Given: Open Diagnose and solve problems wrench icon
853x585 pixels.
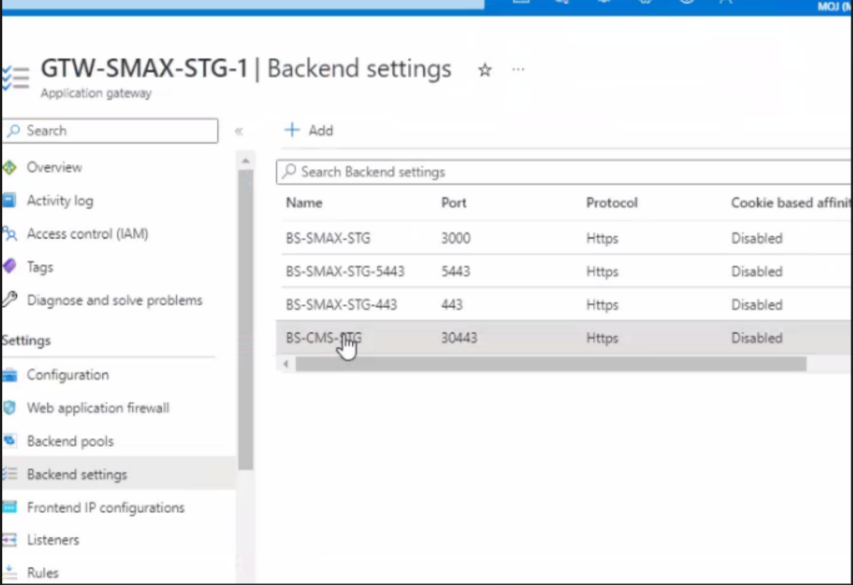Looking at the screenshot, I should coord(11,300).
